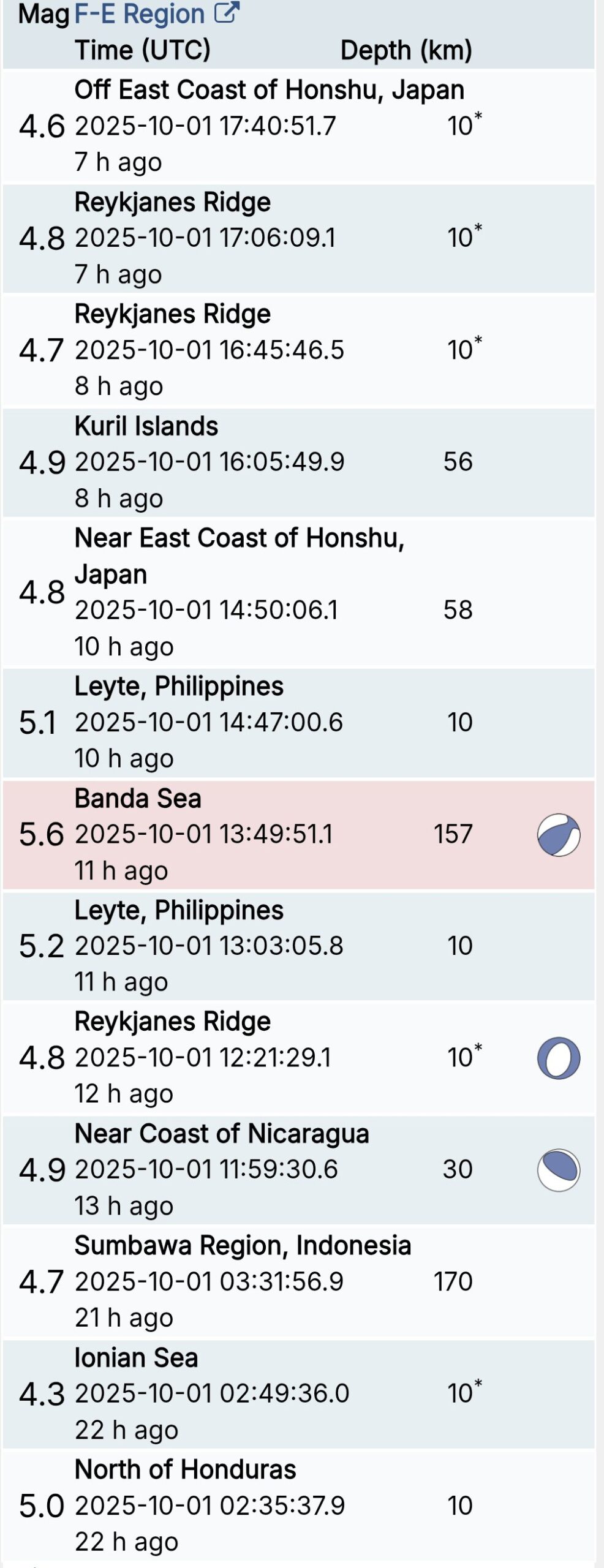
Task: Open the magnitude 5.1 Leyte, Philippines event
Action: click(x=179, y=687)
